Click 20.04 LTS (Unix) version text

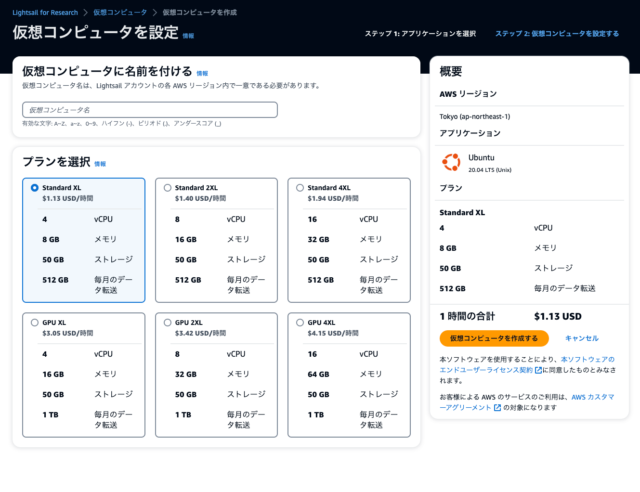[x=490, y=170]
